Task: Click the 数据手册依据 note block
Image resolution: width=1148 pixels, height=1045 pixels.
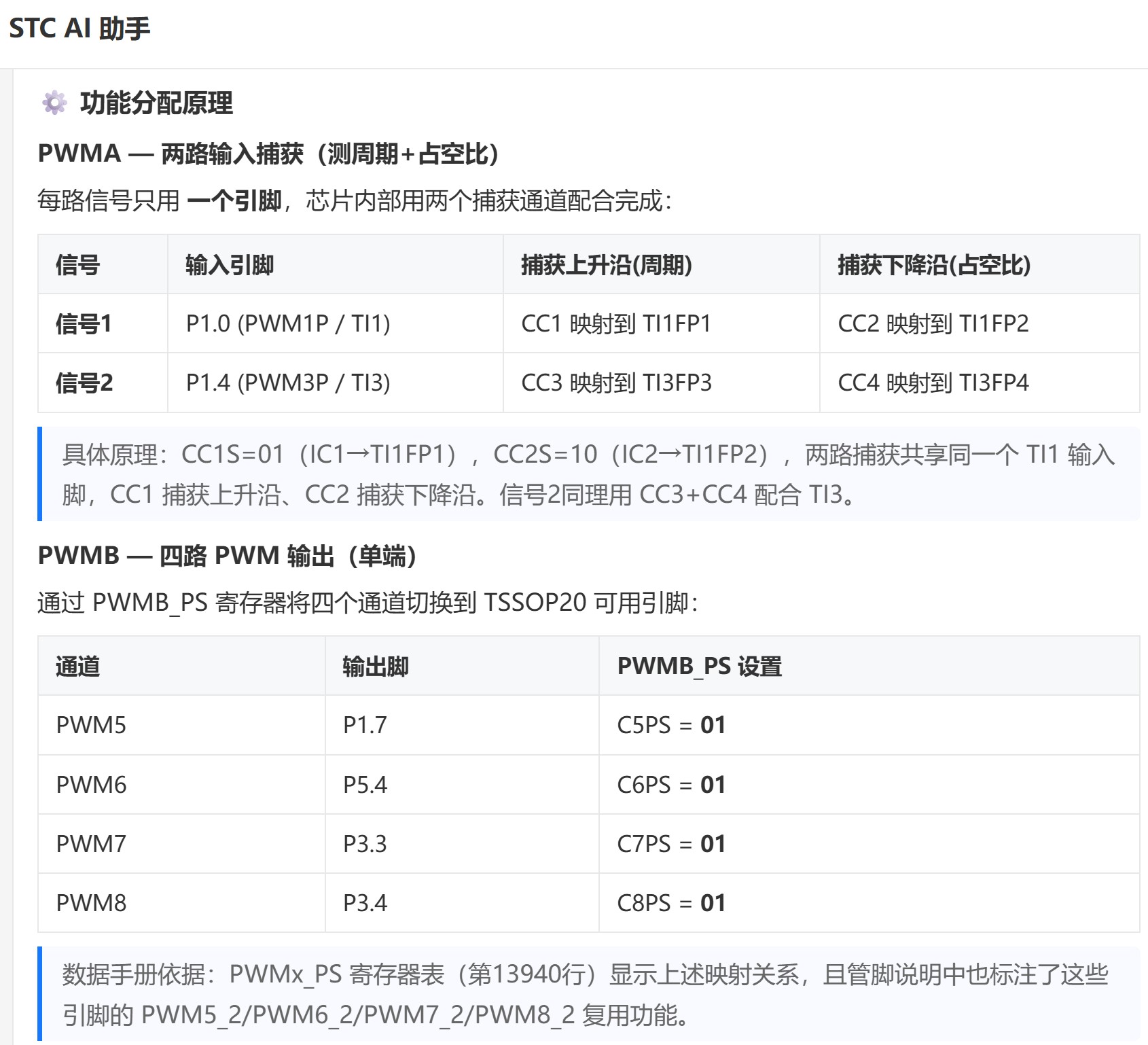Action: 589,994
